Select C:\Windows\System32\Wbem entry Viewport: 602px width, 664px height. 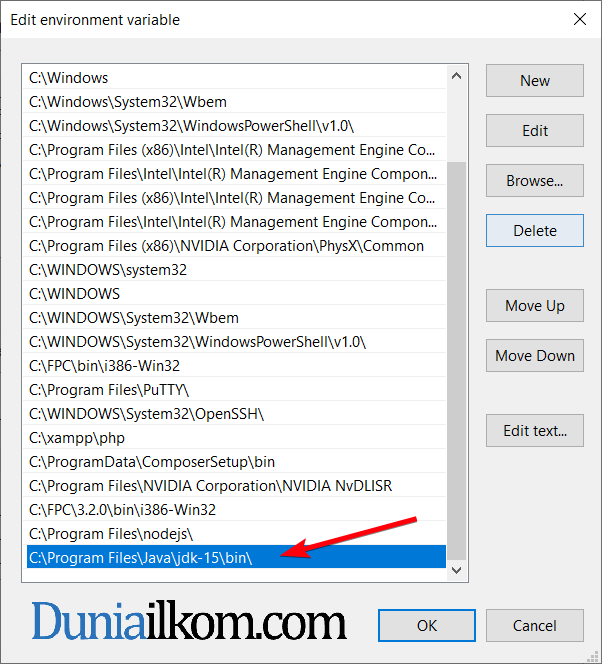pyautogui.click(x=236, y=102)
